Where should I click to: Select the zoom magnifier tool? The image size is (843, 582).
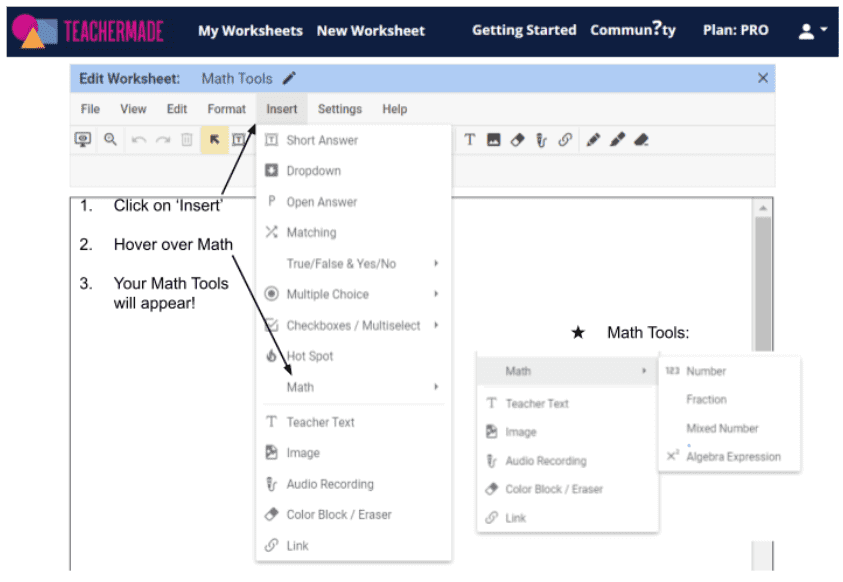point(110,140)
